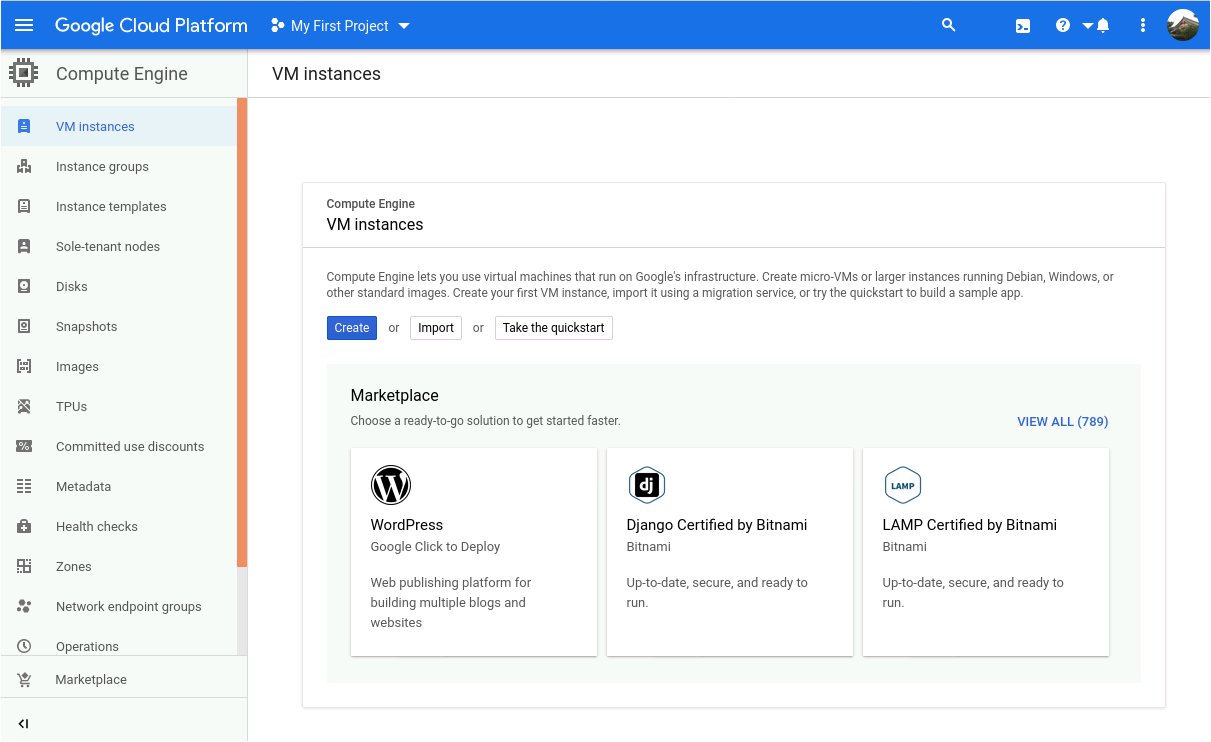Open the three-dot more options menu
Viewport: 1211px width, 742px height.
tap(1143, 25)
